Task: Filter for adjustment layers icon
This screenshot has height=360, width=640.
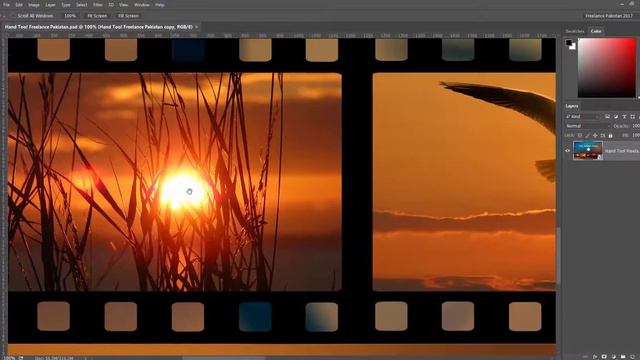Action: [x=616, y=117]
